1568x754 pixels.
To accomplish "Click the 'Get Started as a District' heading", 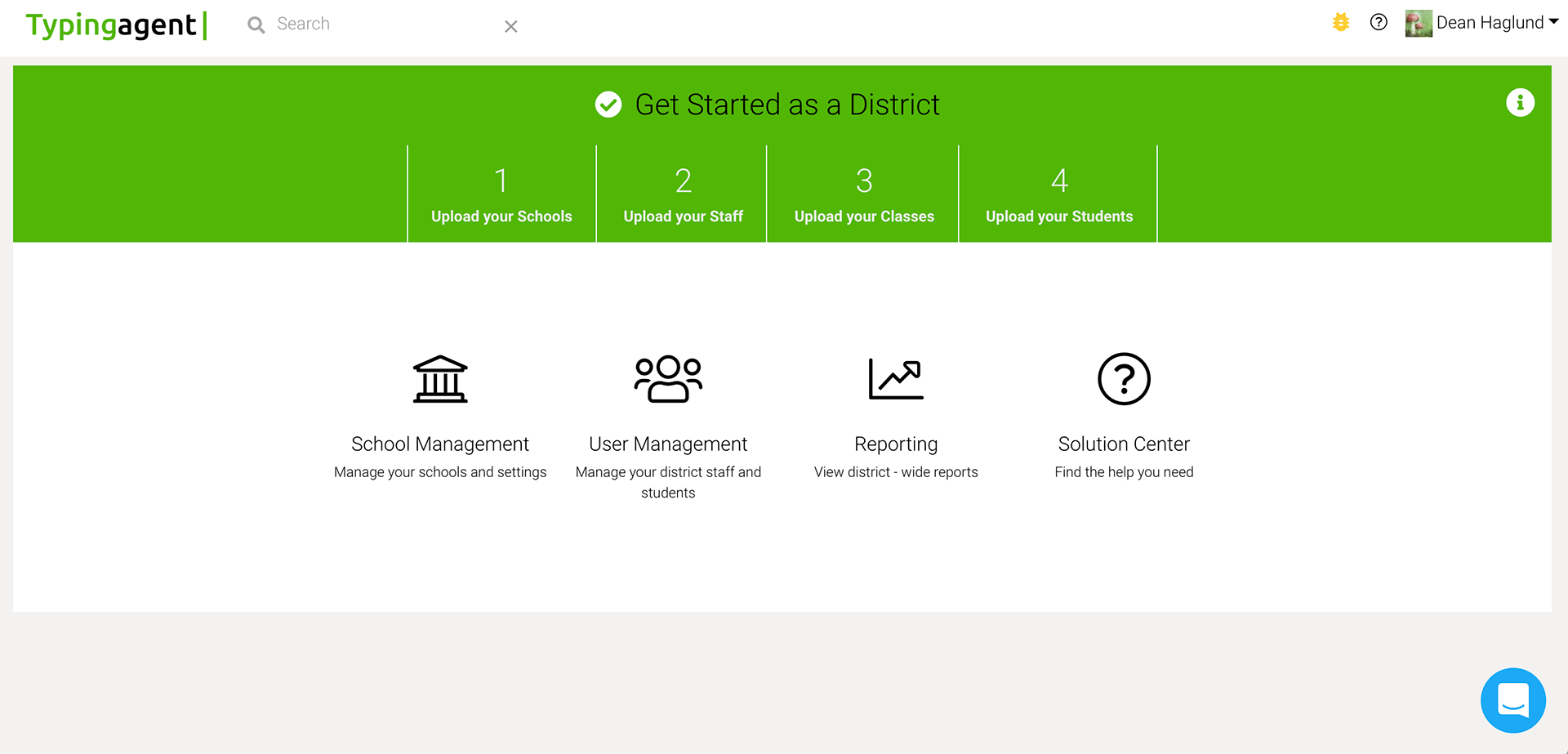I will (787, 105).
